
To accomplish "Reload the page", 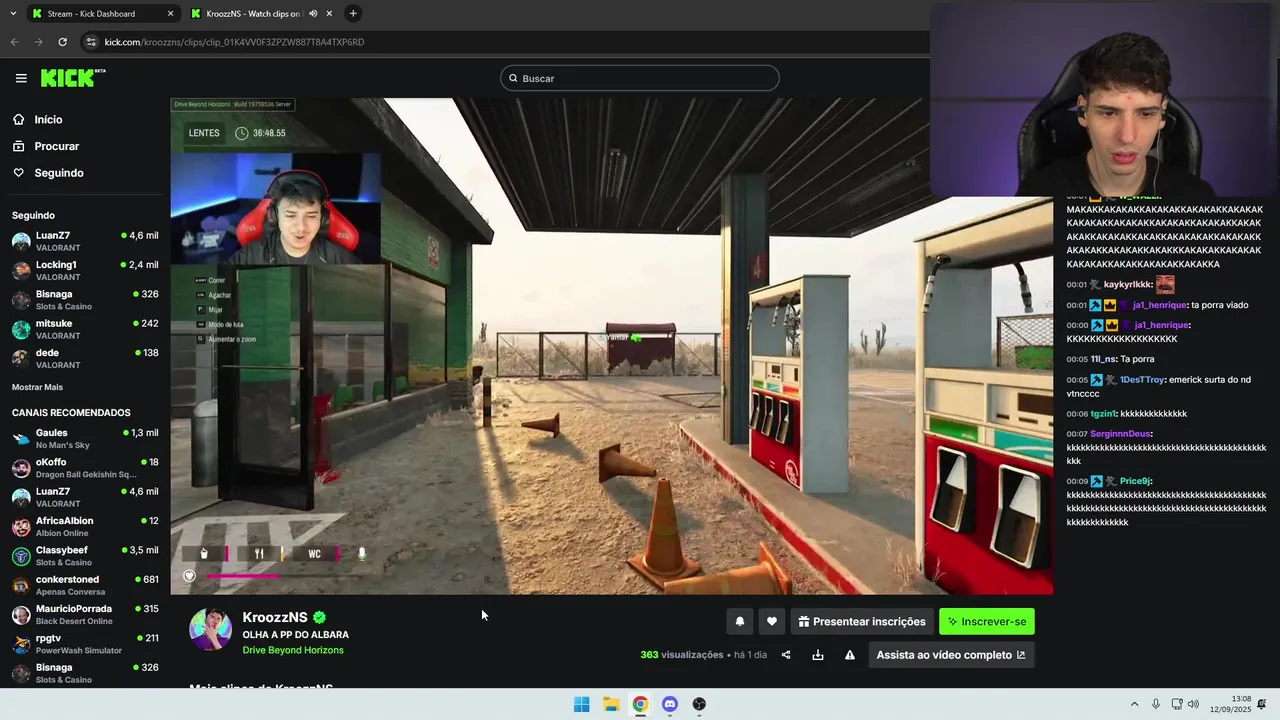I will click(x=62, y=42).
